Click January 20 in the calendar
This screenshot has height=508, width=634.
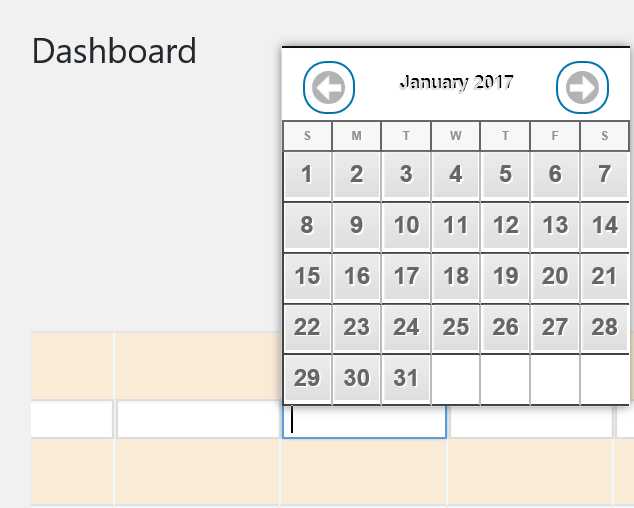555,277
